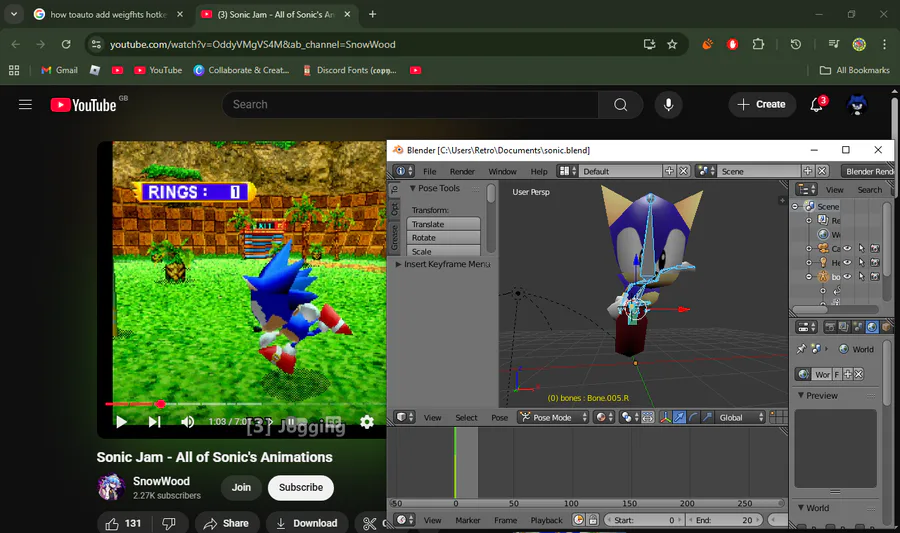Open the timeline editor type clock selector
Viewport: 900px width, 533px height.
[404, 520]
